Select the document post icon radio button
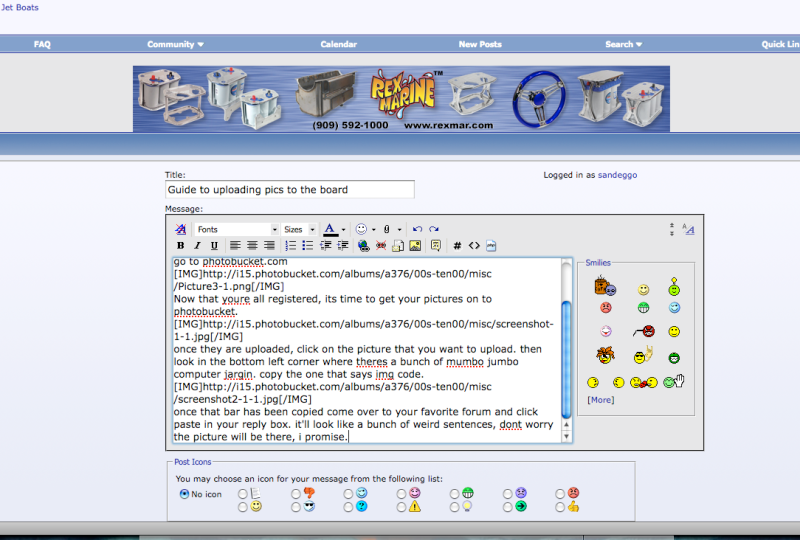 (242, 494)
